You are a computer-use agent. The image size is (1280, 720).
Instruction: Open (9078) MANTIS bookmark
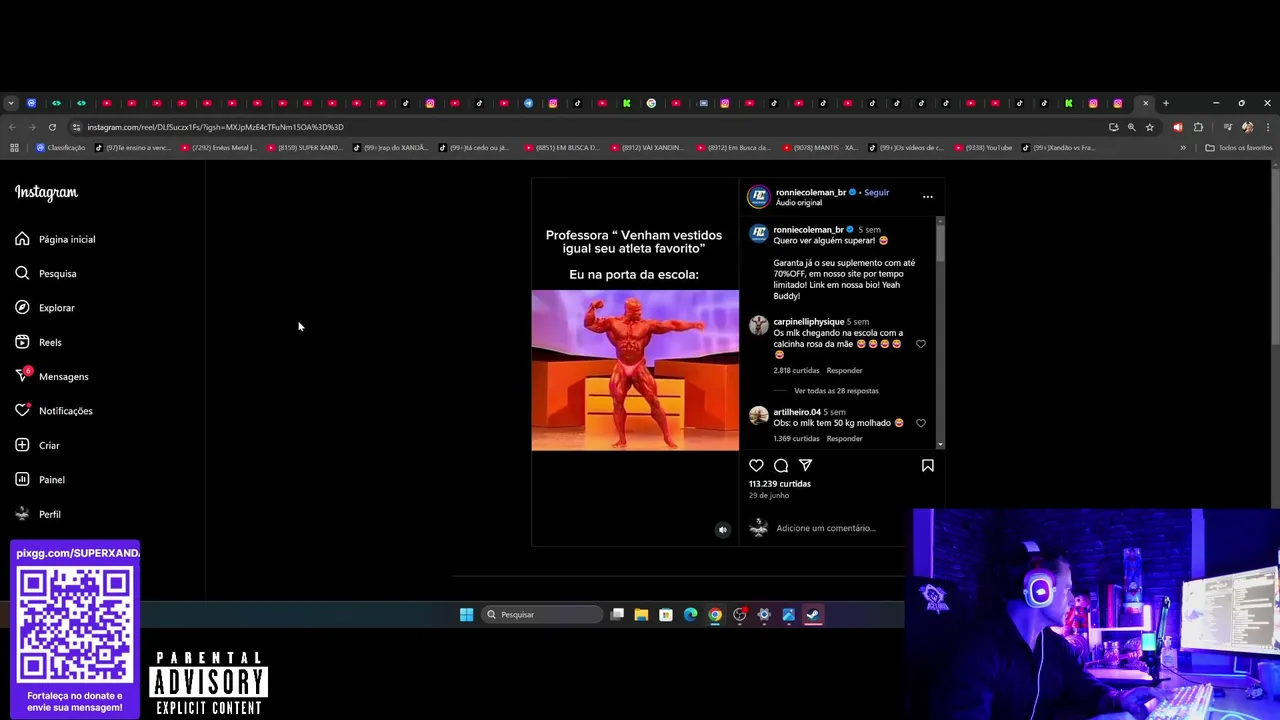[820, 148]
